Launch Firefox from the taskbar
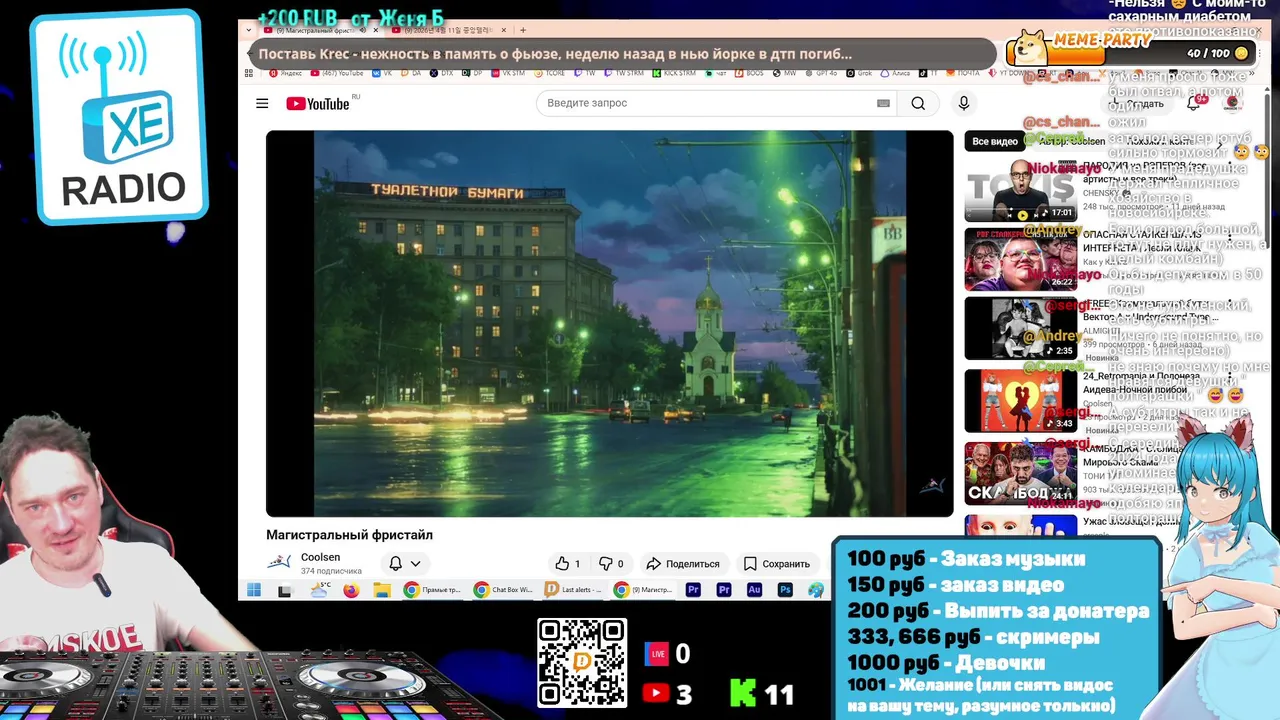The image size is (1280, 720). tap(351, 590)
